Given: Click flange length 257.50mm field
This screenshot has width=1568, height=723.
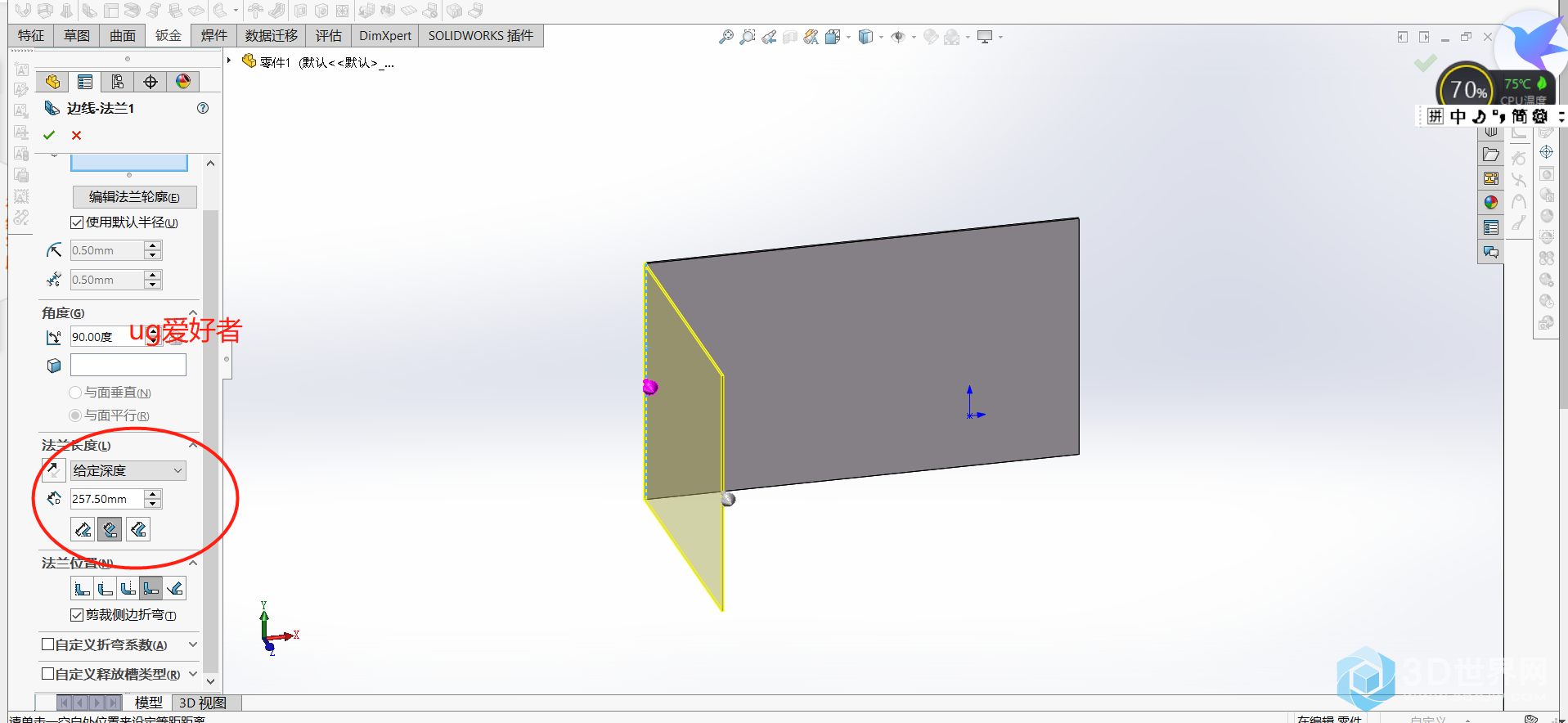Looking at the screenshot, I should click(x=107, y=499).
